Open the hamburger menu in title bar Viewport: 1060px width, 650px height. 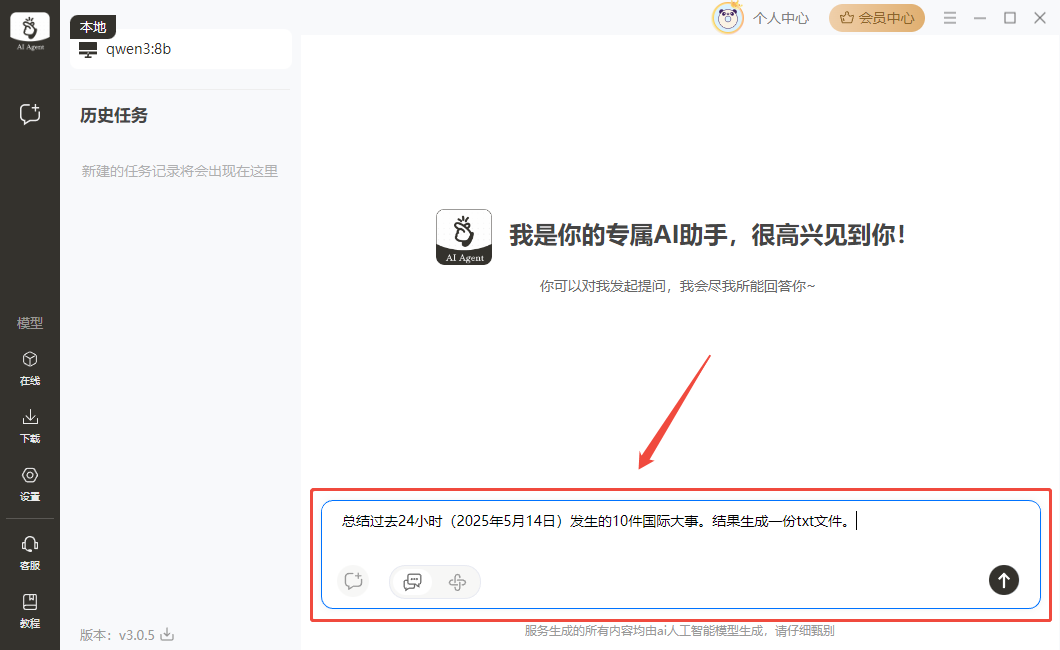point(950,18)
